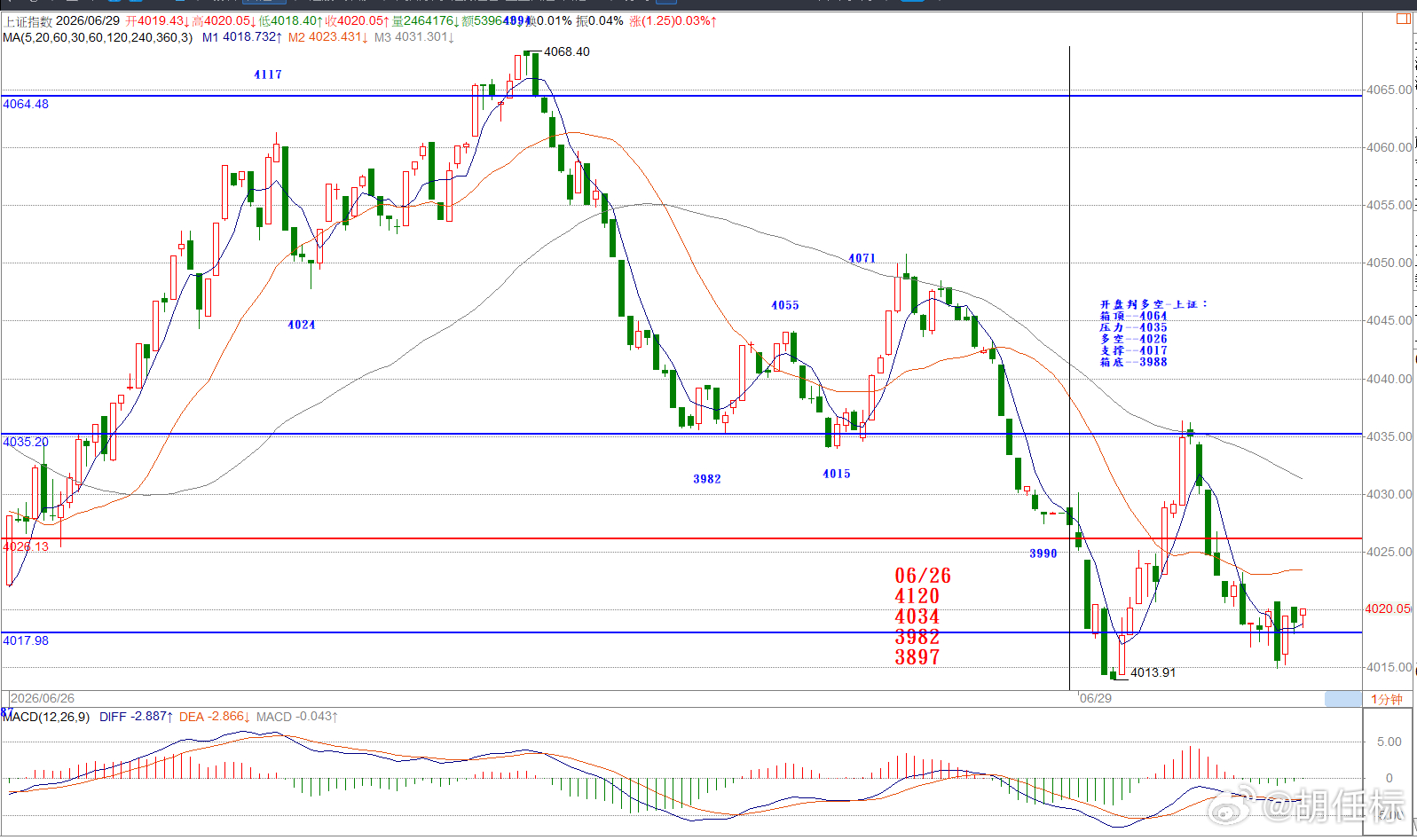Click the current price tag 4020.05 on axis
The height and width of the screenshot is (840, 1417).
(x=1388, y=608)
